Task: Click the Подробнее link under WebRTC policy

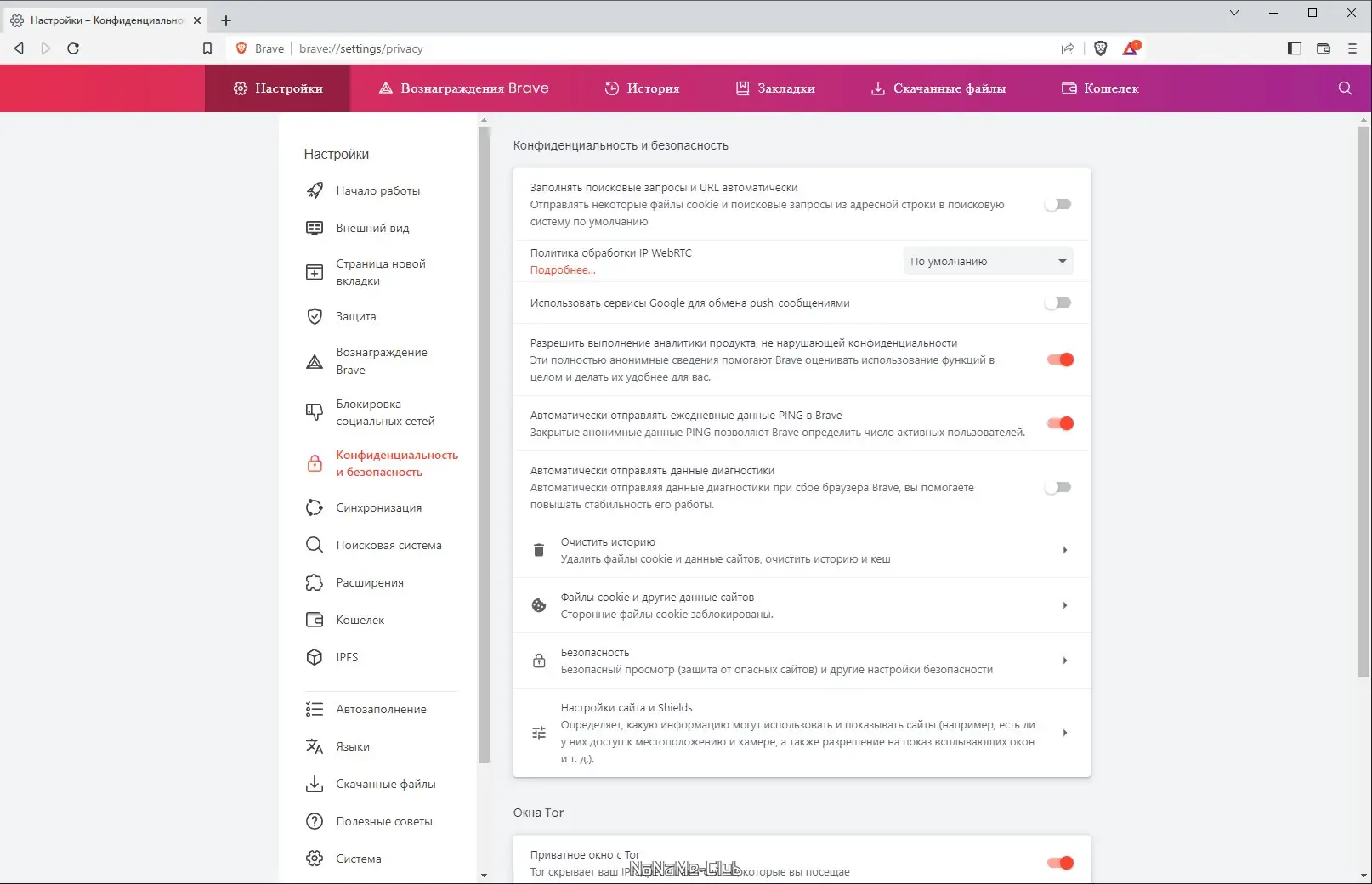Action: click(562, 269)
